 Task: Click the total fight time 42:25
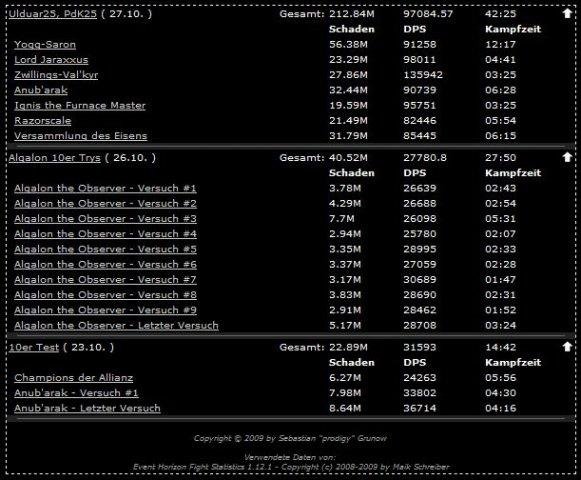coord(500,14)
